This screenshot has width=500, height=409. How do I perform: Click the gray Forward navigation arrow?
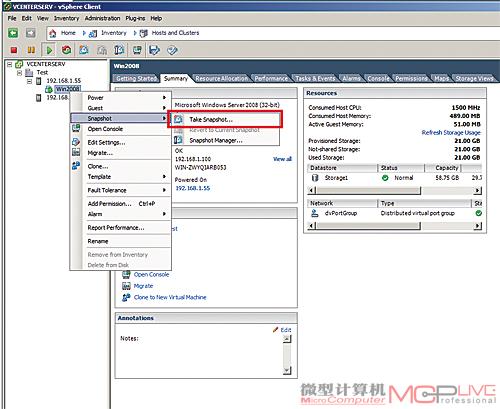[x=30, y=33]
